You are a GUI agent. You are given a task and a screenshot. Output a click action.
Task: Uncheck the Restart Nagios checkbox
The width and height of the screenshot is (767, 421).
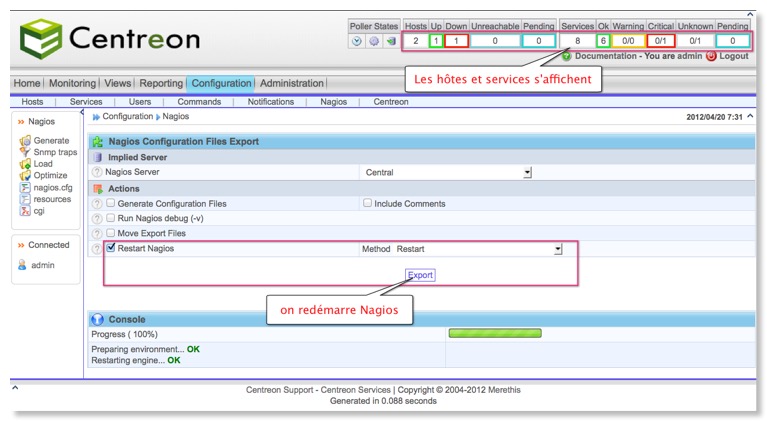[111, 248]
